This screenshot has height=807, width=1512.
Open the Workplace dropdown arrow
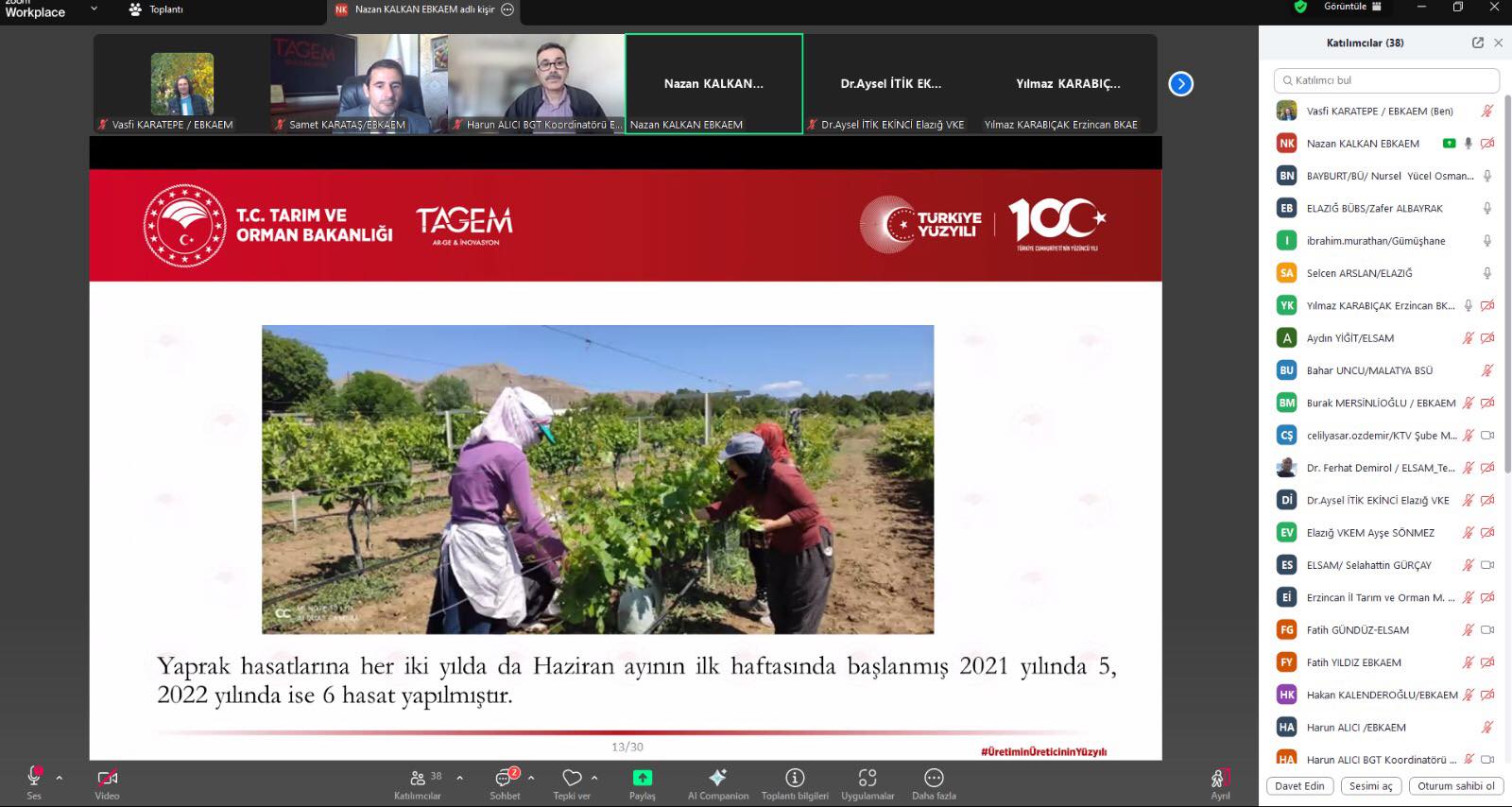(x=94, y=9)
